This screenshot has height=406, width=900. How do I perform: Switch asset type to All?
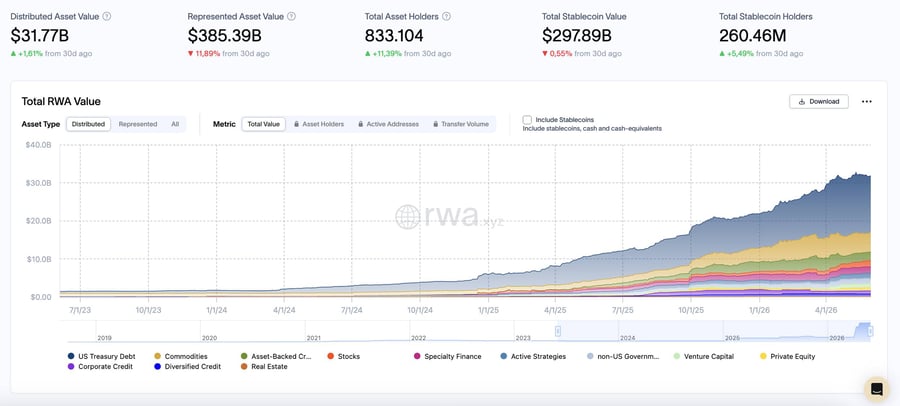[x=175, y=124]
